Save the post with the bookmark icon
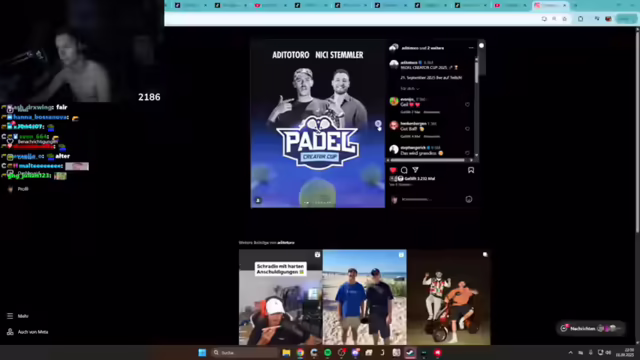This screenshot has height=360, width=640. [x=471, y=170]
